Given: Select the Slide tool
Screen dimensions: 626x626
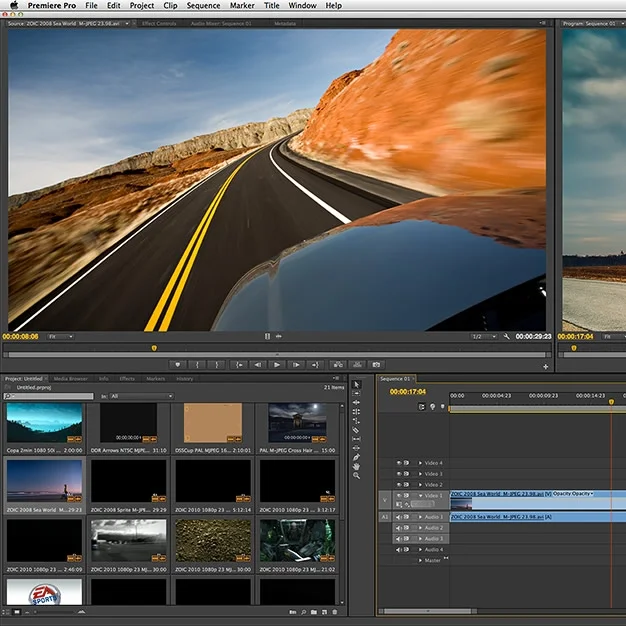Looking at the screenshot, I should click(x=356, y=448).
